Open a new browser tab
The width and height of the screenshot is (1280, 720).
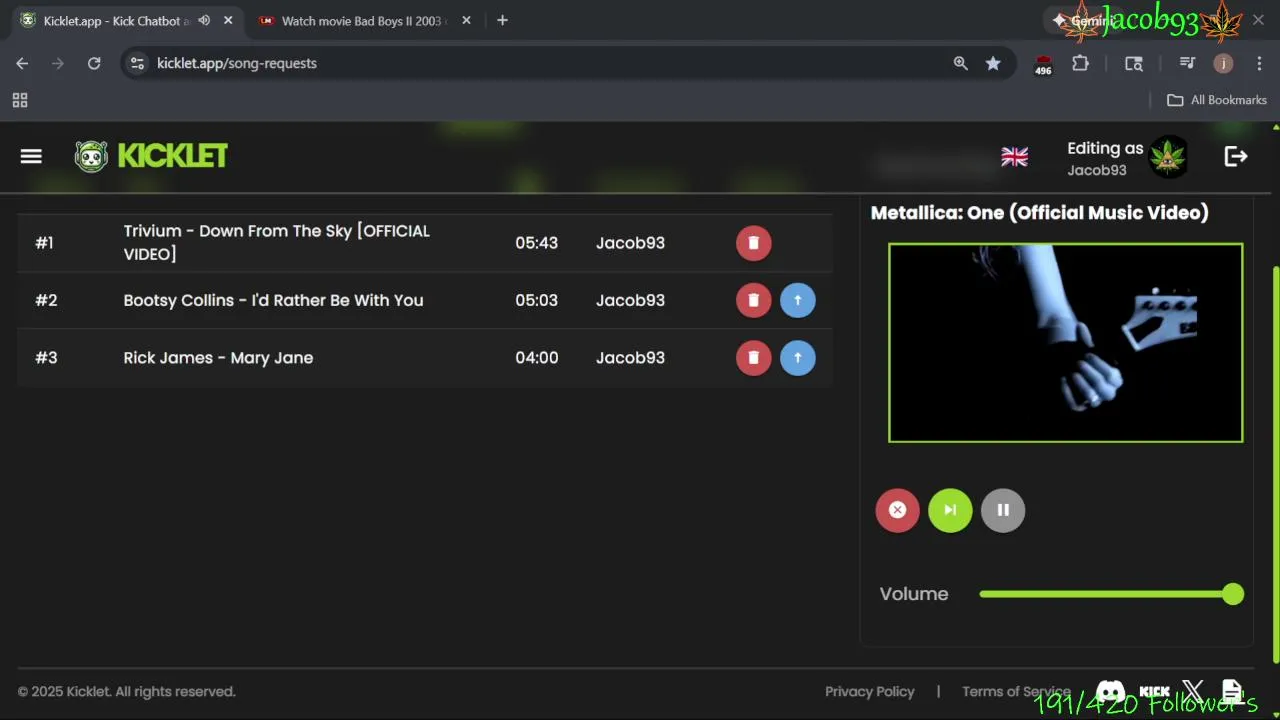[x=502, y=20]
